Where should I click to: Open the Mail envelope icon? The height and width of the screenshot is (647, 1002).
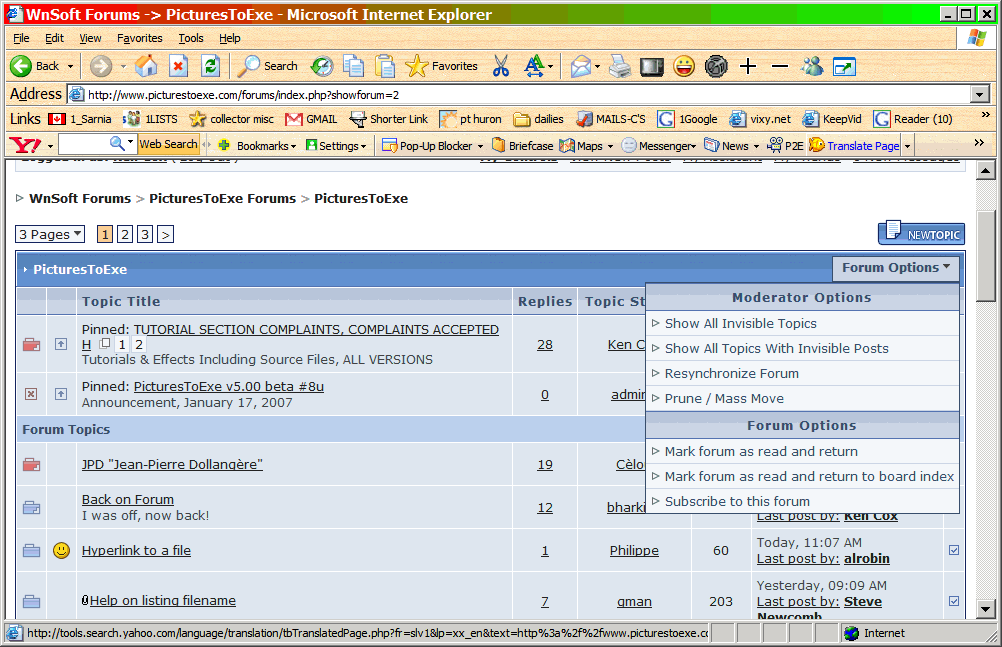[x=581, y=66]
